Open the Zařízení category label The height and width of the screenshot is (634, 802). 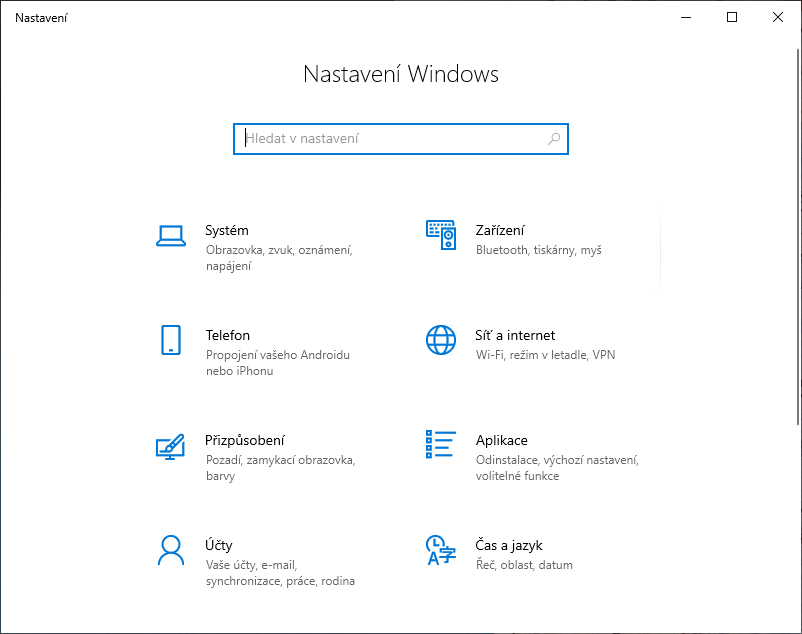click(500, 230)
